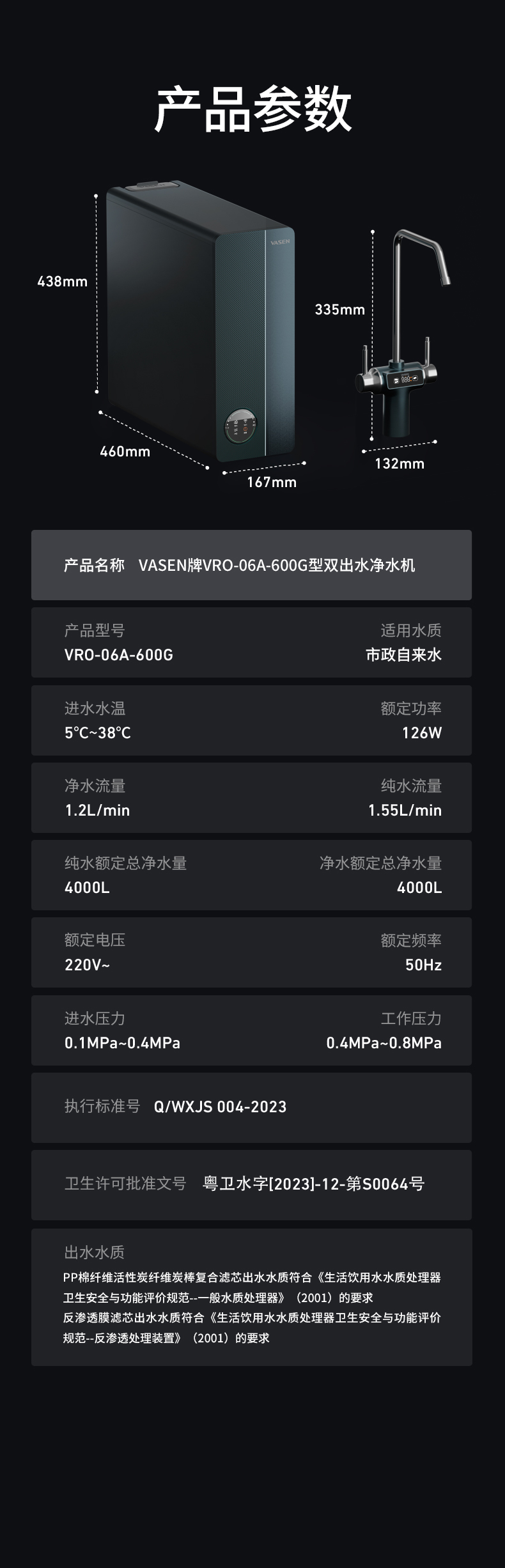The width and height of the screenshot is (505, 1568).
Task: Click the 460mm depth label
Action: 125,451
